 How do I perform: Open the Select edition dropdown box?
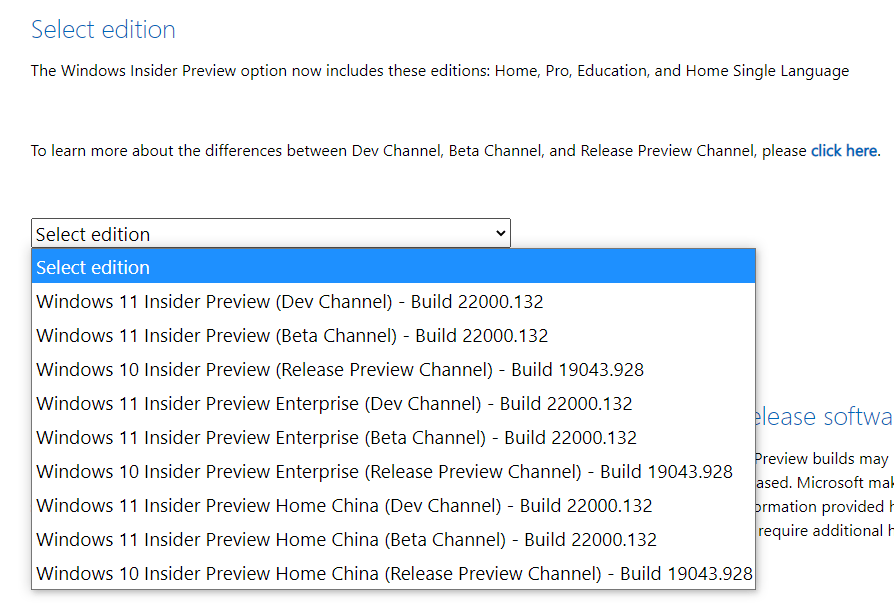coord(271,233)
